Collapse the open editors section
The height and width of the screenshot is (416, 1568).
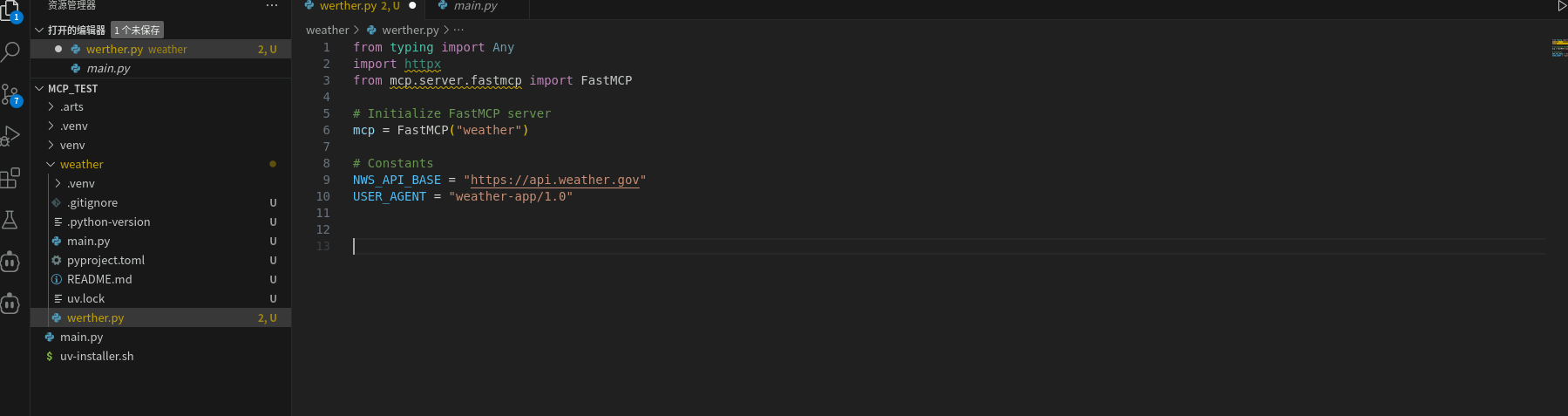39,30
